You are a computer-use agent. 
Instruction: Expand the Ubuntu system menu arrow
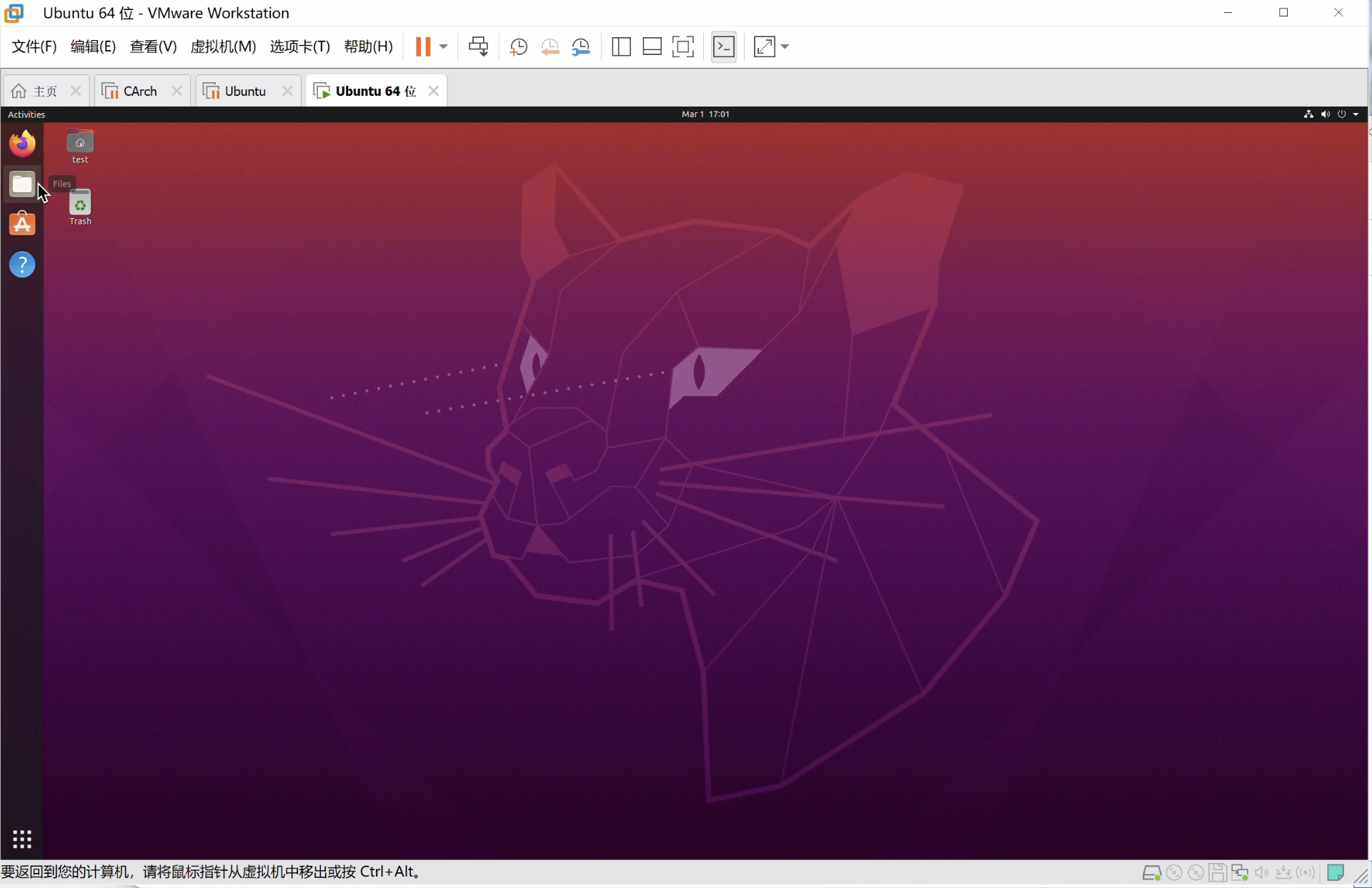(1356, 114)
